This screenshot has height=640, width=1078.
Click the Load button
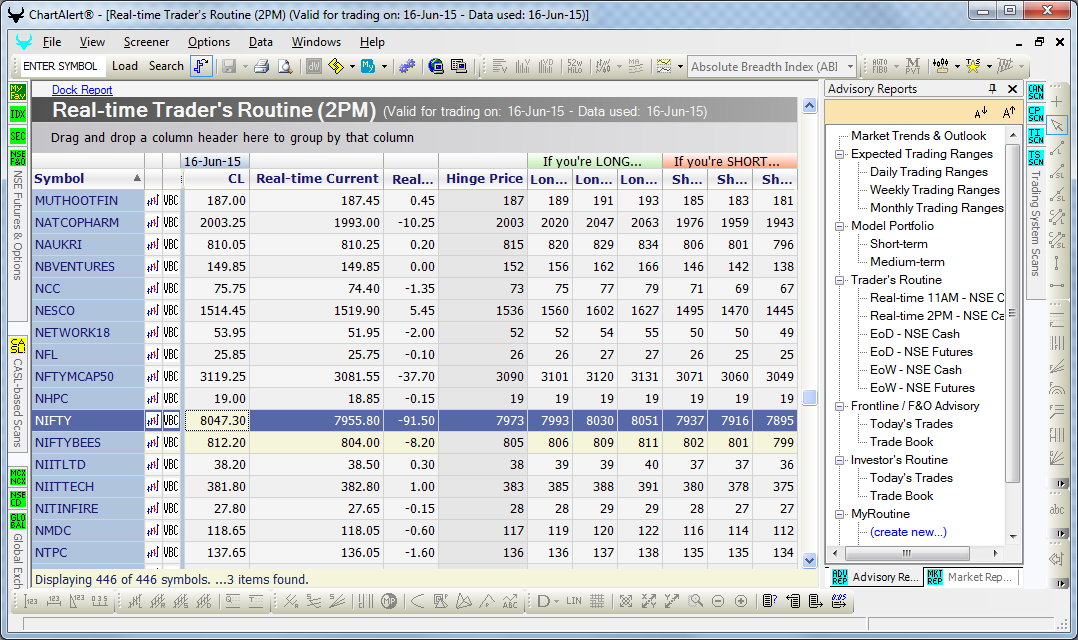pos(124,66)
